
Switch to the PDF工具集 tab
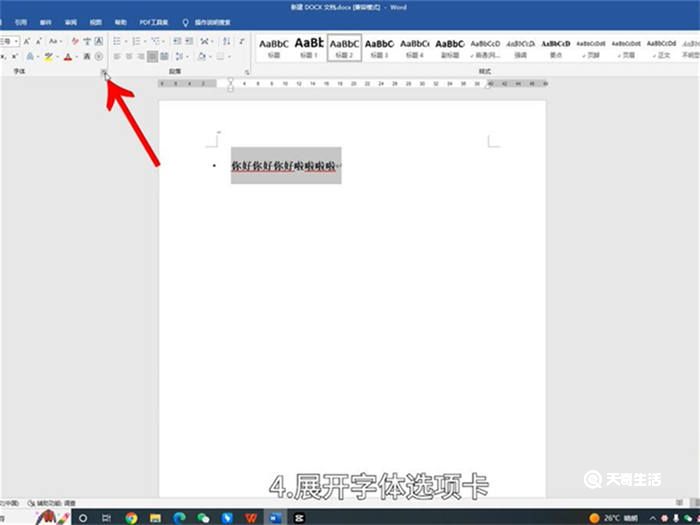pyautogui.click(x=154, y=22)
